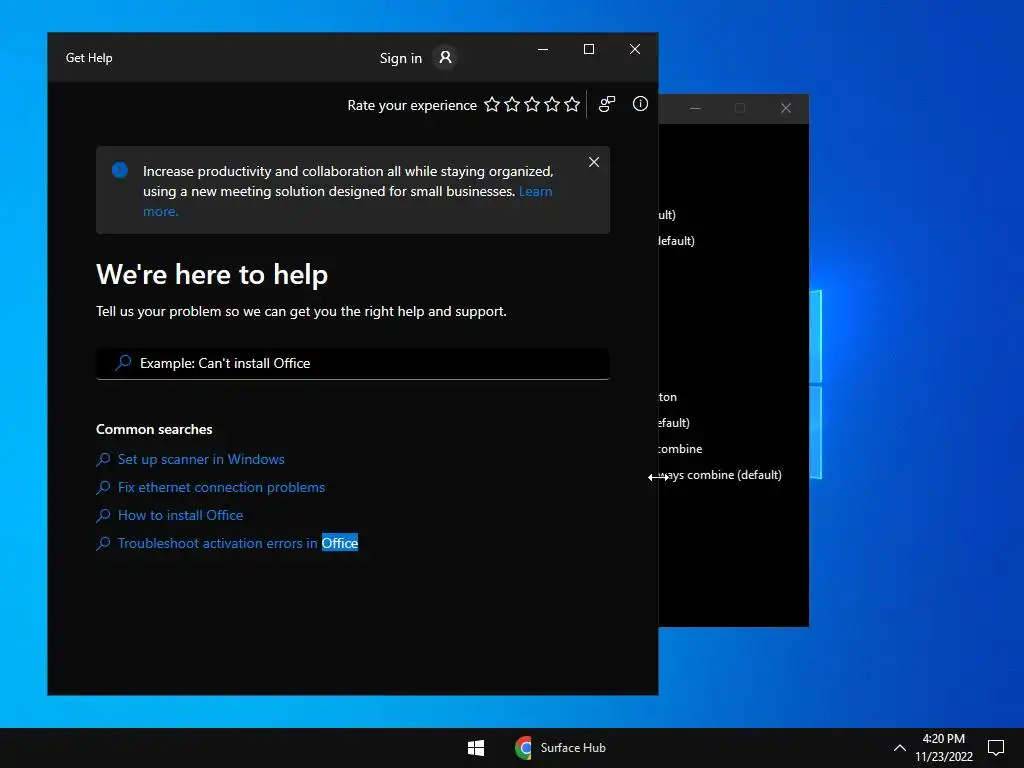Click the blue banner notification icon
1024x768 pixels.
[x=120, y=170]
